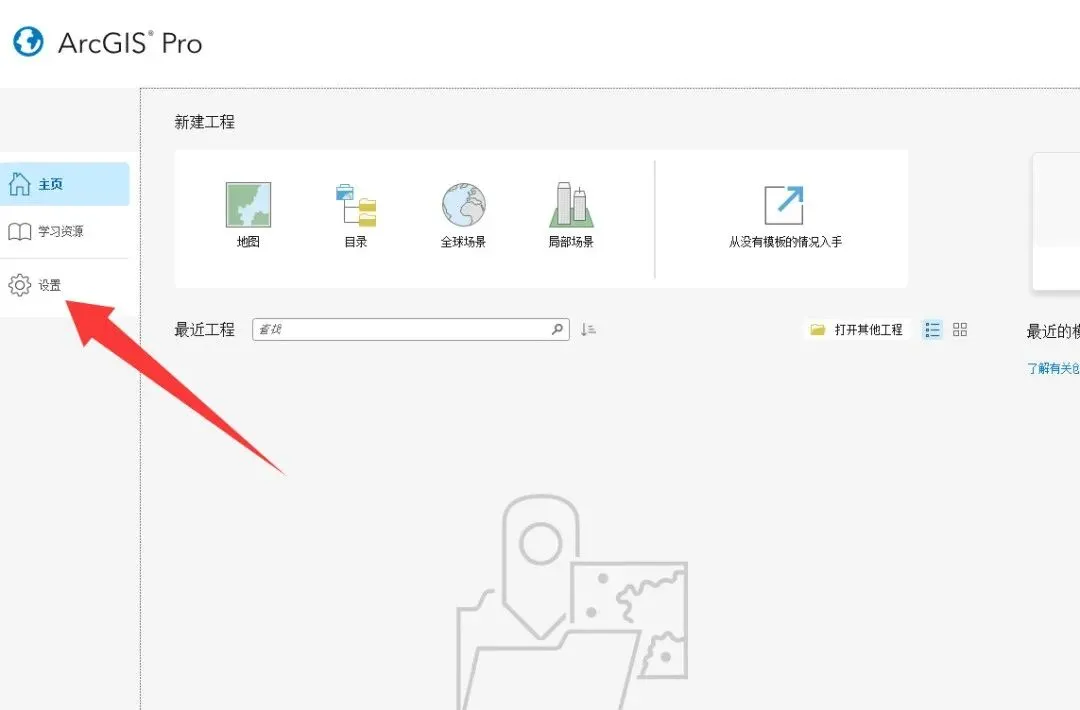
Task: Start a Local Scene (局部场景) project
Action: click(x=571, y=214)
